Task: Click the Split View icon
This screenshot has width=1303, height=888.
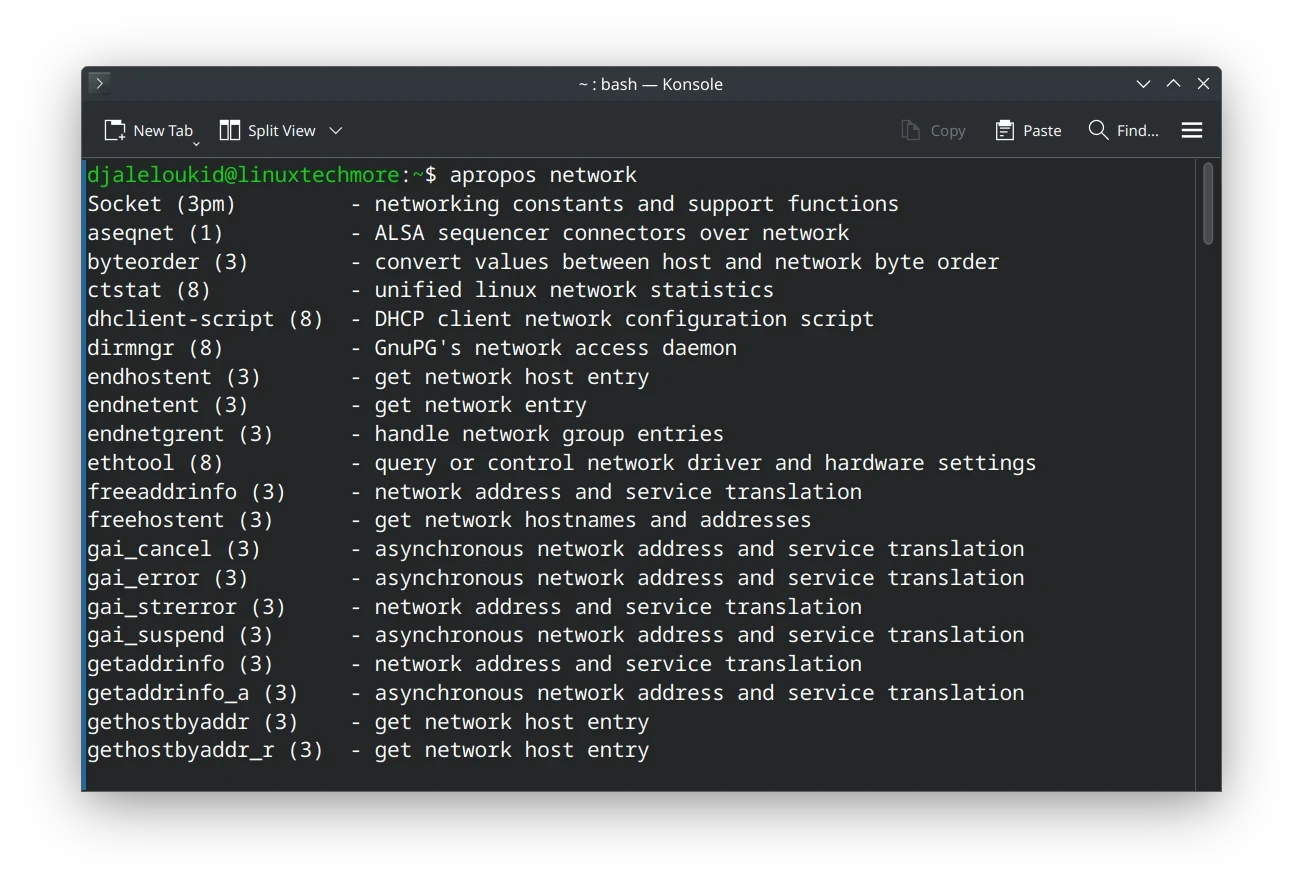Action: pyautogui.click(x=230, y=131)
